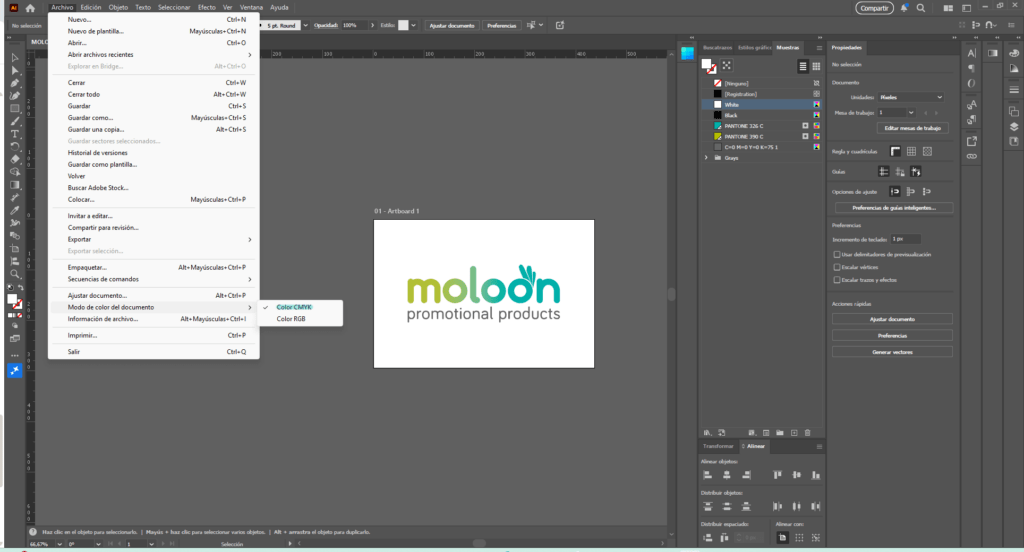Click the new swatch plus icon
Screen dimensions: 1024x552
(x=794, y=432)
